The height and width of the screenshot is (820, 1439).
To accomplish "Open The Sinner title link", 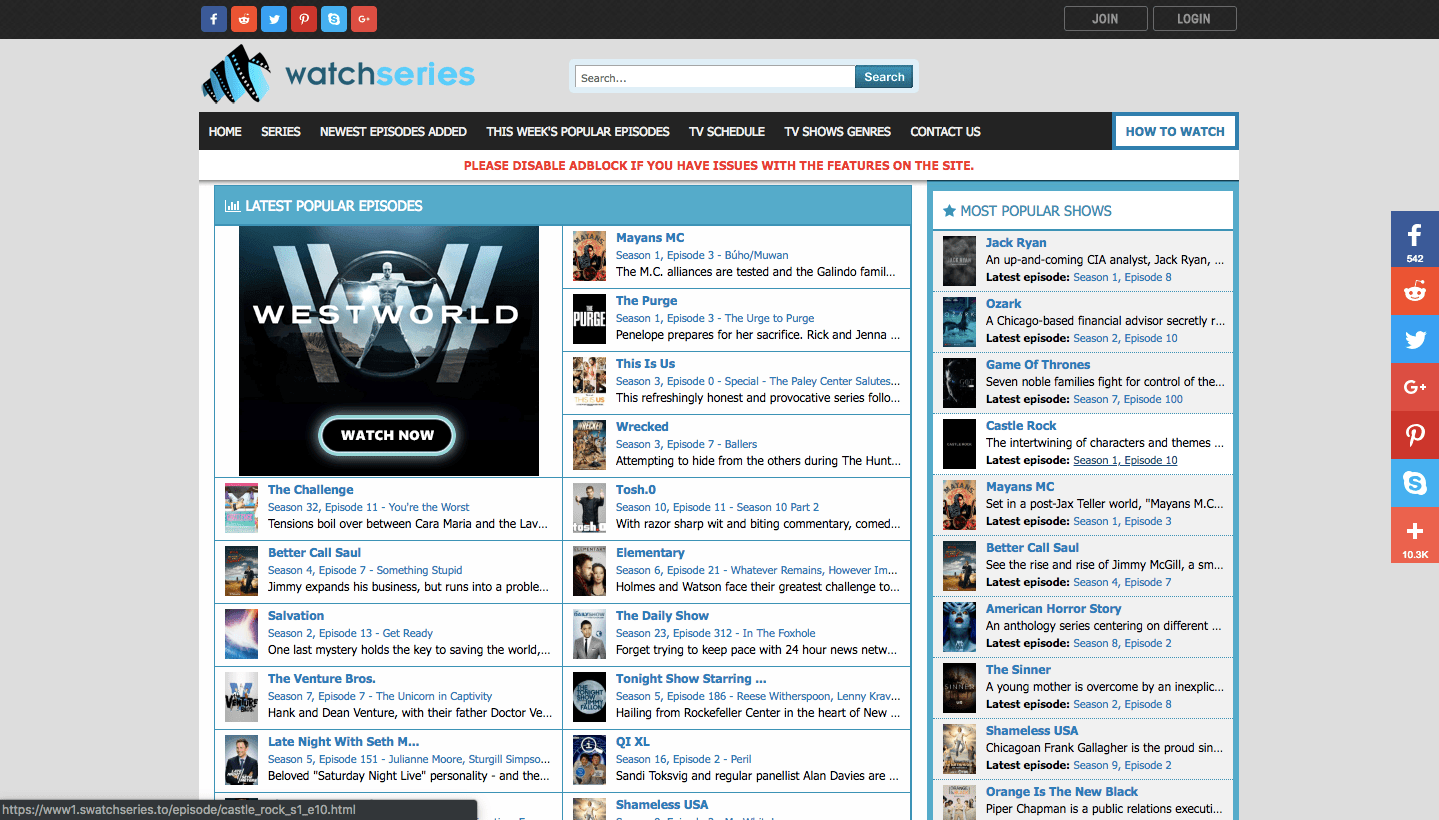I will click(x=1018, y=670).
